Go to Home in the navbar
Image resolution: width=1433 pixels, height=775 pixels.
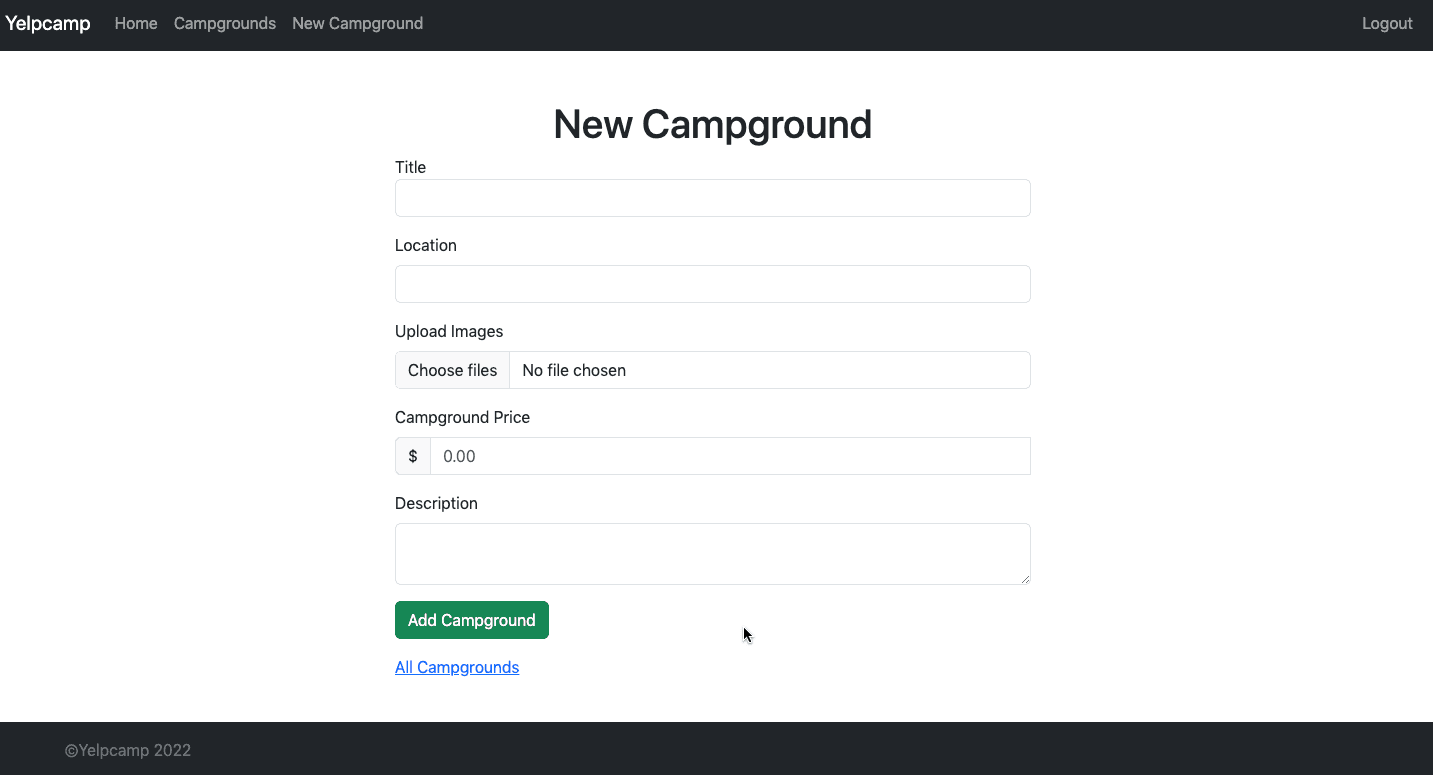(x=136, y=23)
